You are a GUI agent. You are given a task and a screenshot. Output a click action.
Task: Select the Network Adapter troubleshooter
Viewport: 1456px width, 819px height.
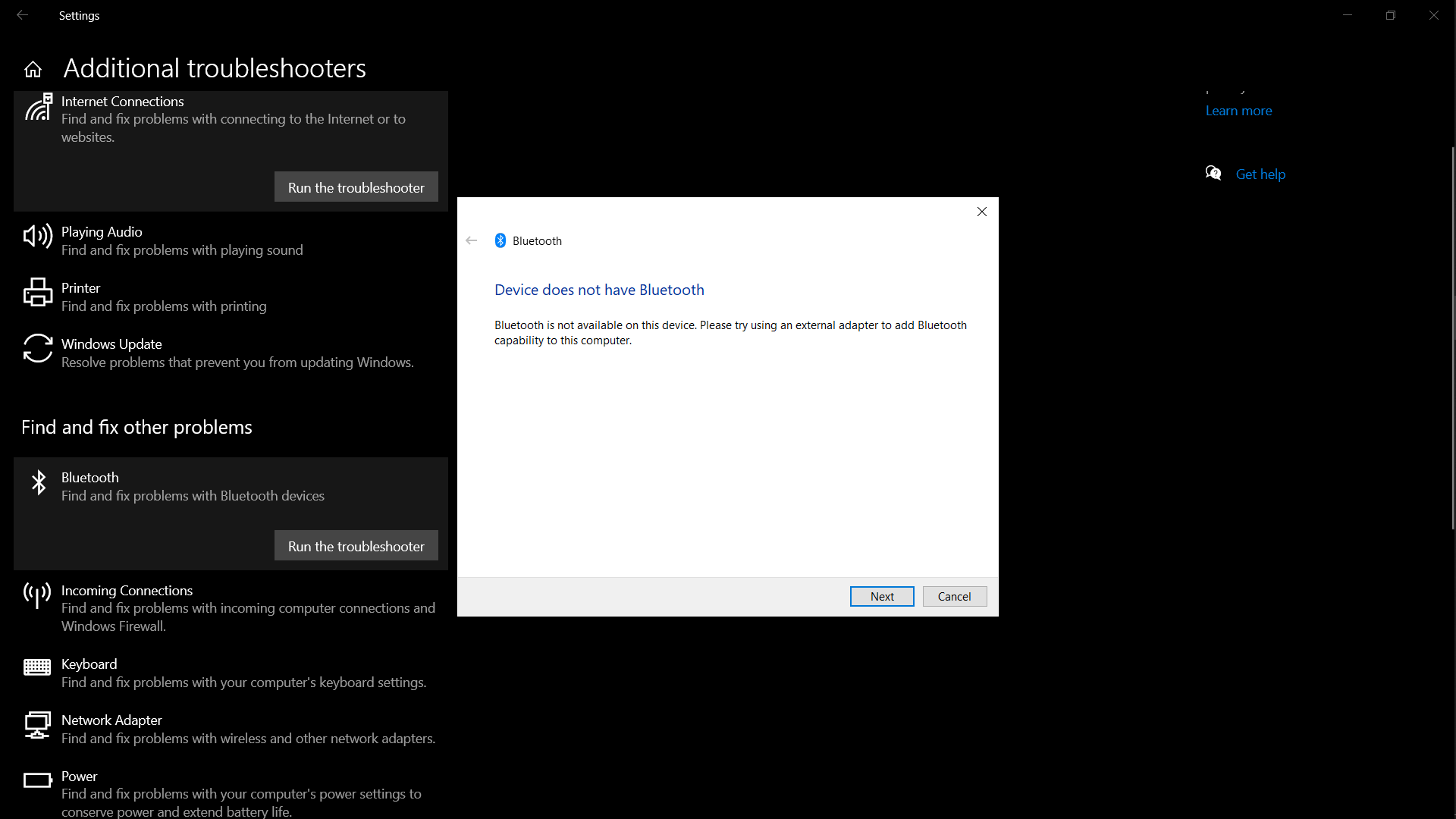(231, 729)
